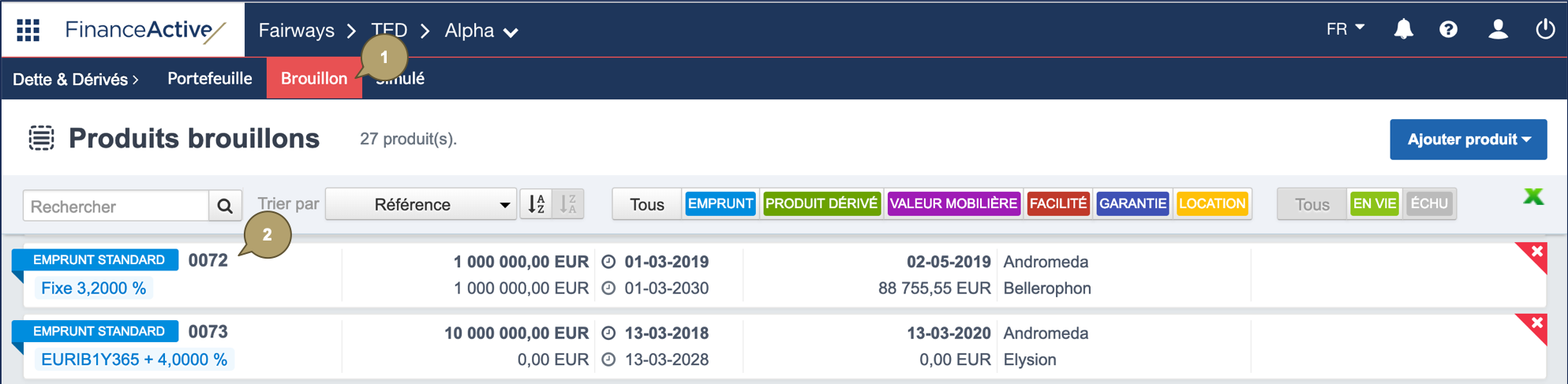1568x384 pixels.
Task: Click the help question mark icon
Action: click(x=1448, y=29)
